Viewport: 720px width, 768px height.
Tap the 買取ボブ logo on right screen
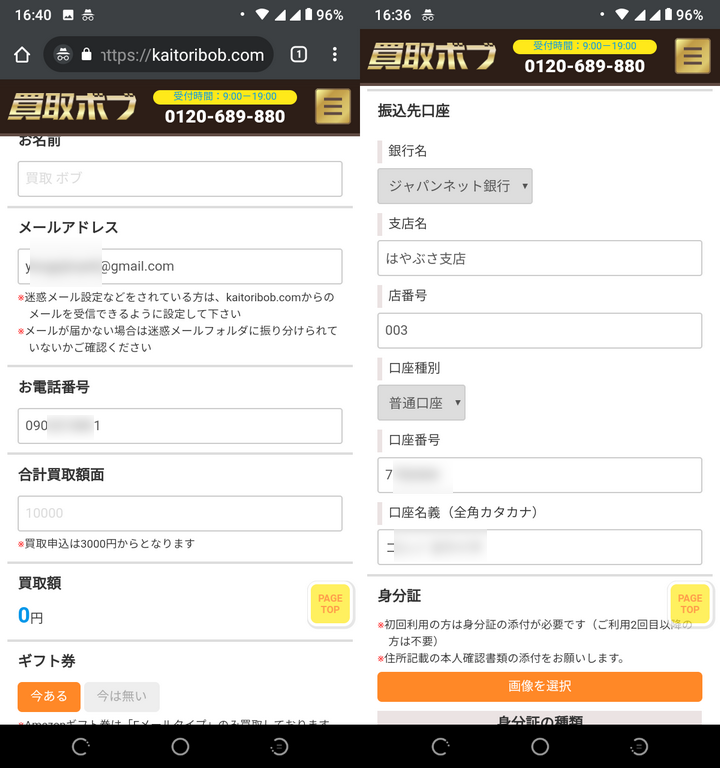[x=432, y=56]
